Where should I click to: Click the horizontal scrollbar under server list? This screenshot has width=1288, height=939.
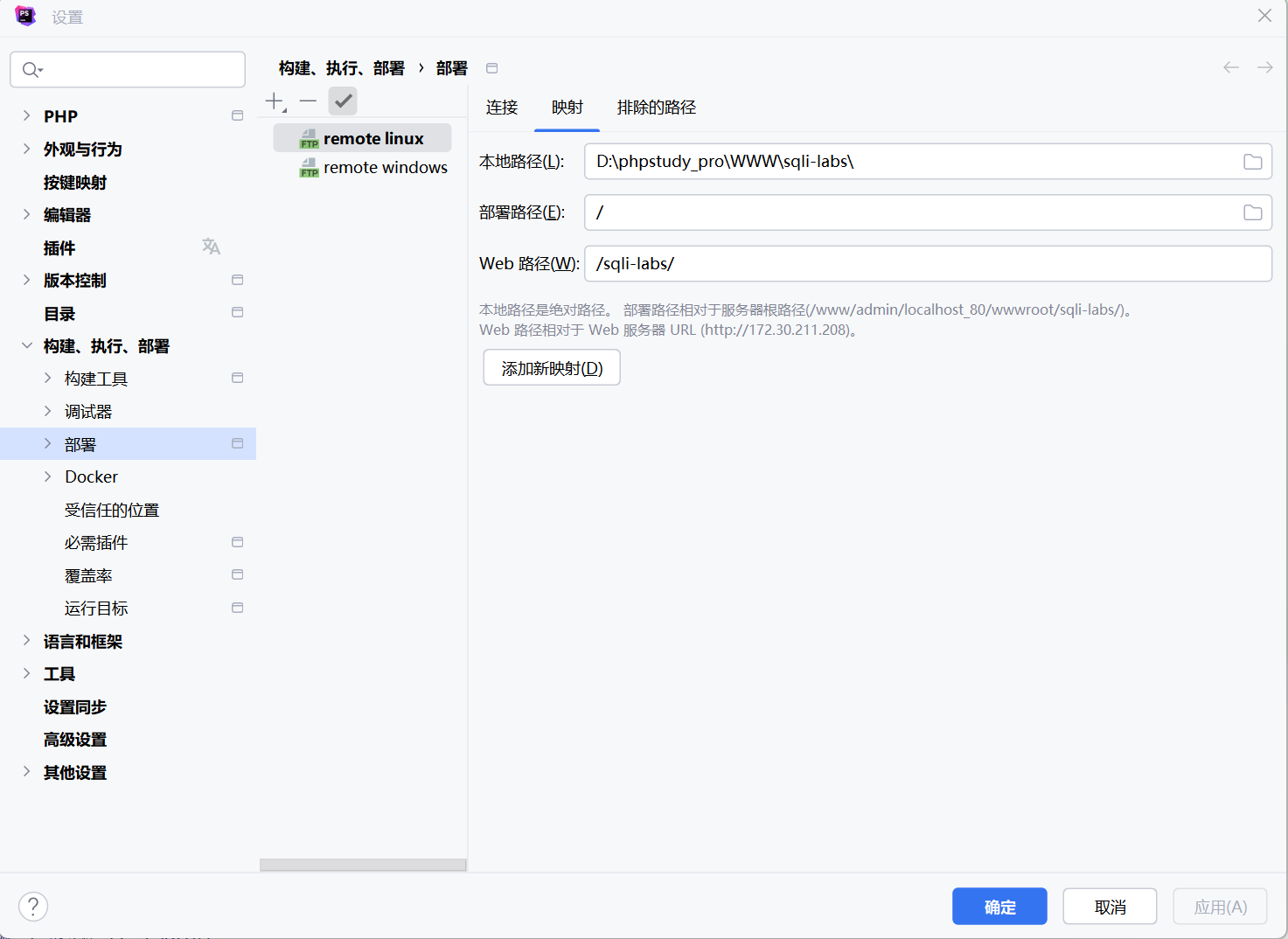[x=363, y=865]
